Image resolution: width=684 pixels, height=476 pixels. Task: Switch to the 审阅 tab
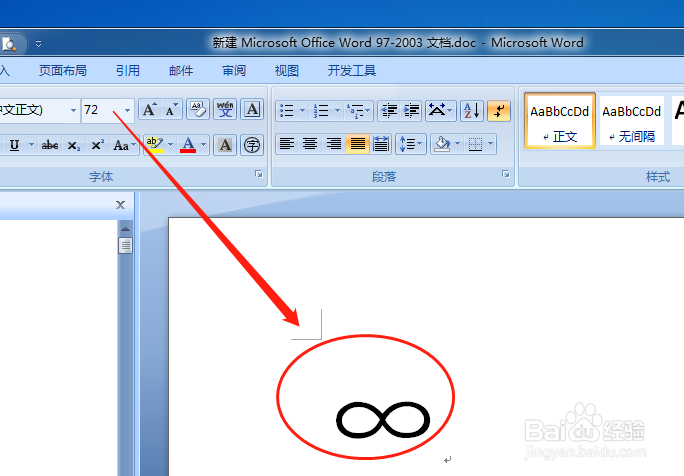[x=234, y=71]
